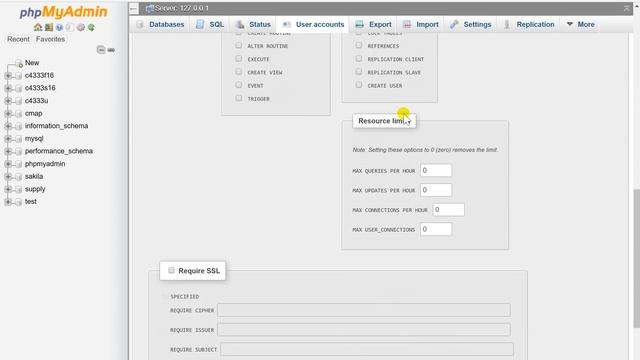
Task: Click the vertical page scrollbar thumb
Action: coord(636,259)
